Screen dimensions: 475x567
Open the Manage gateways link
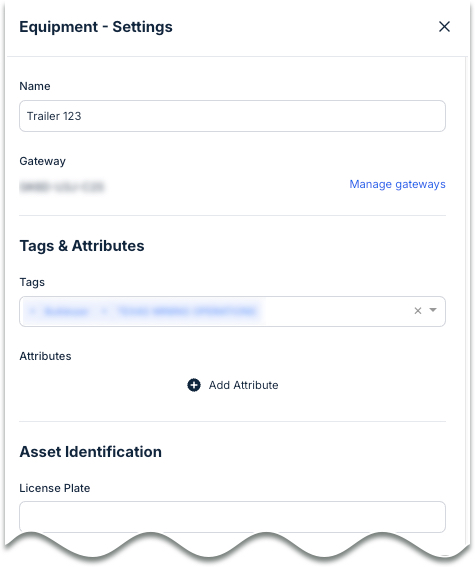pyautogui.click(x=397, y=184)
